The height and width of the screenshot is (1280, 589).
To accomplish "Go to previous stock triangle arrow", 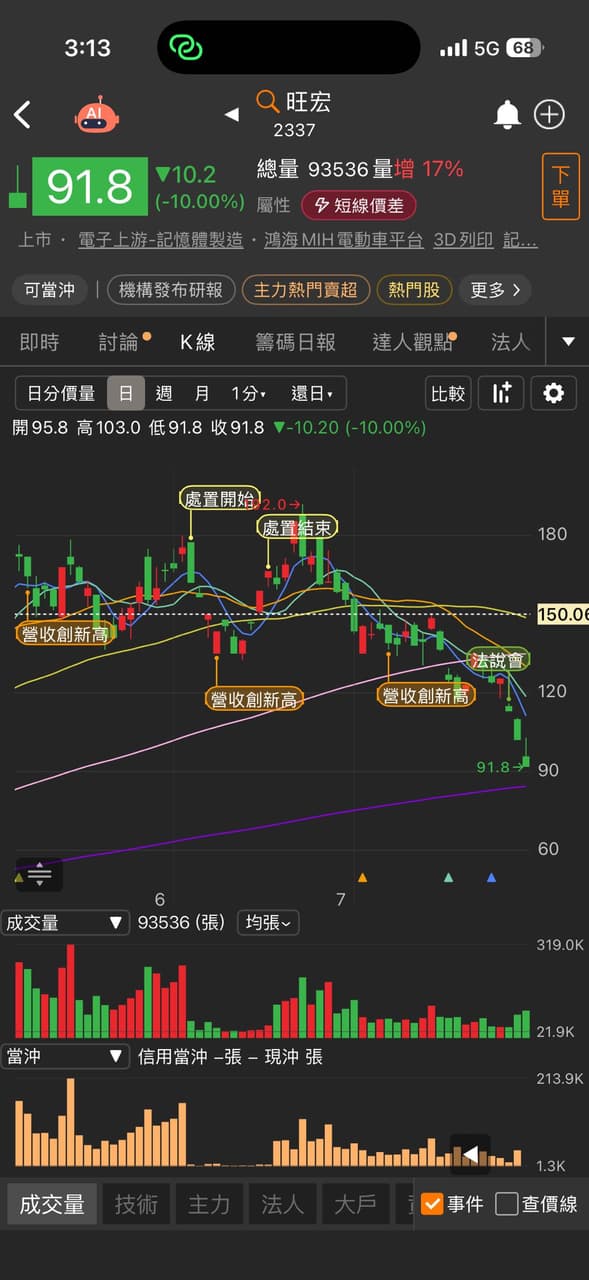I will tap(232, 115).
